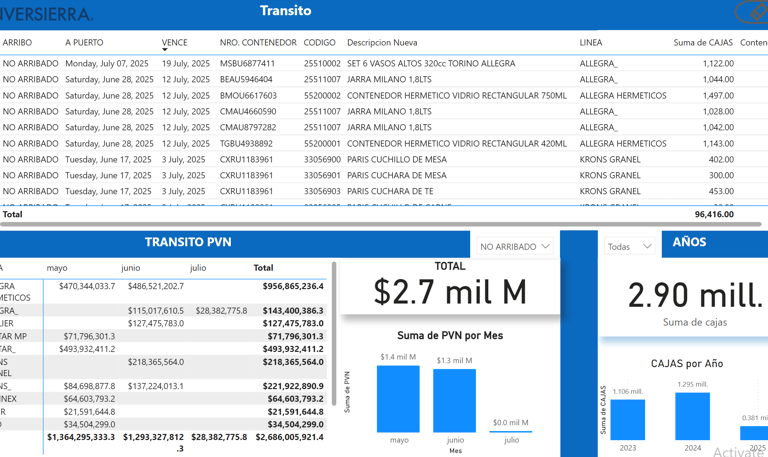Click $84,698,877.8 matrix value
The image size is (768, 457).
(x=89, y=386)
